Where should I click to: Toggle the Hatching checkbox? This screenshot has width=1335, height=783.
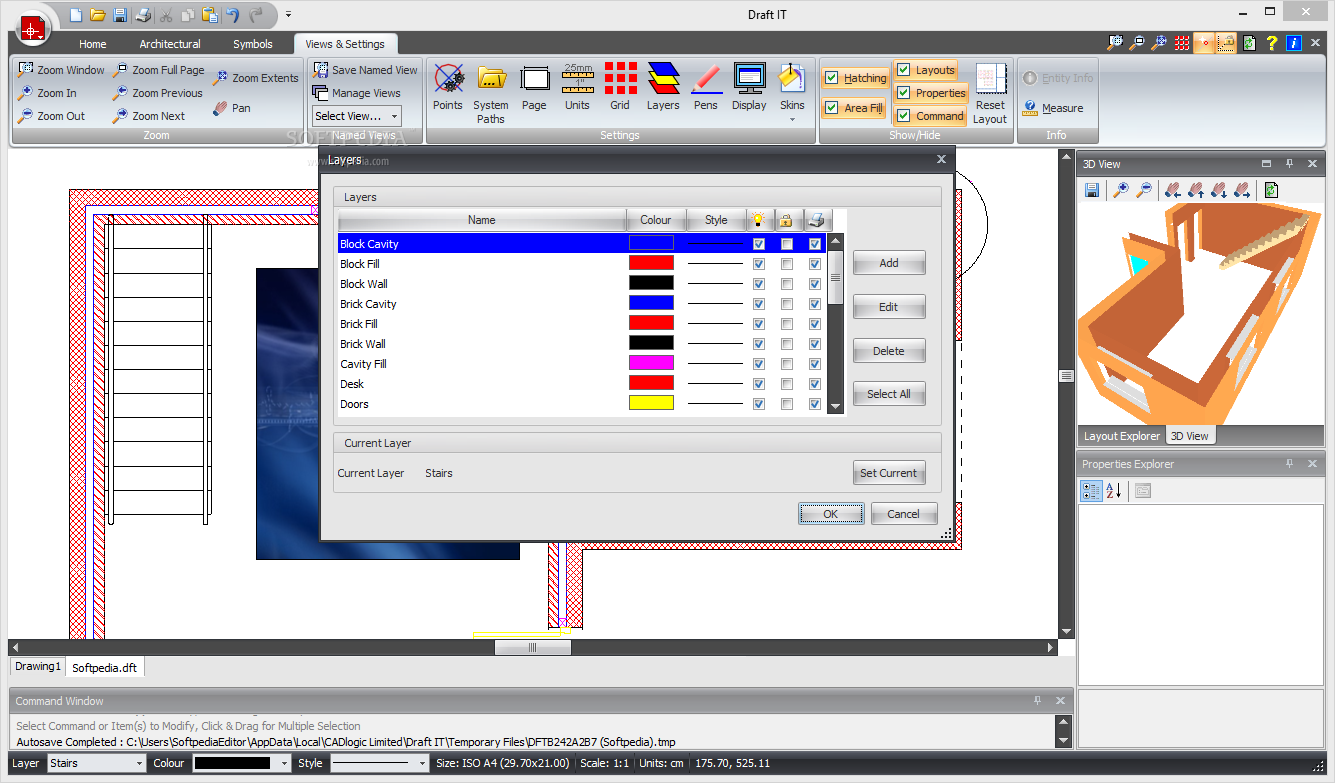(831, 78)
